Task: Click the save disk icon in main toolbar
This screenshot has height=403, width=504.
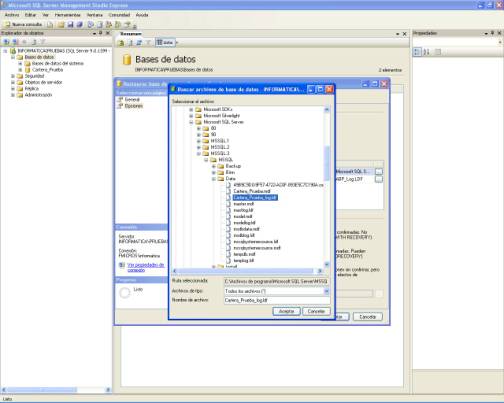Action: [70, 24]
